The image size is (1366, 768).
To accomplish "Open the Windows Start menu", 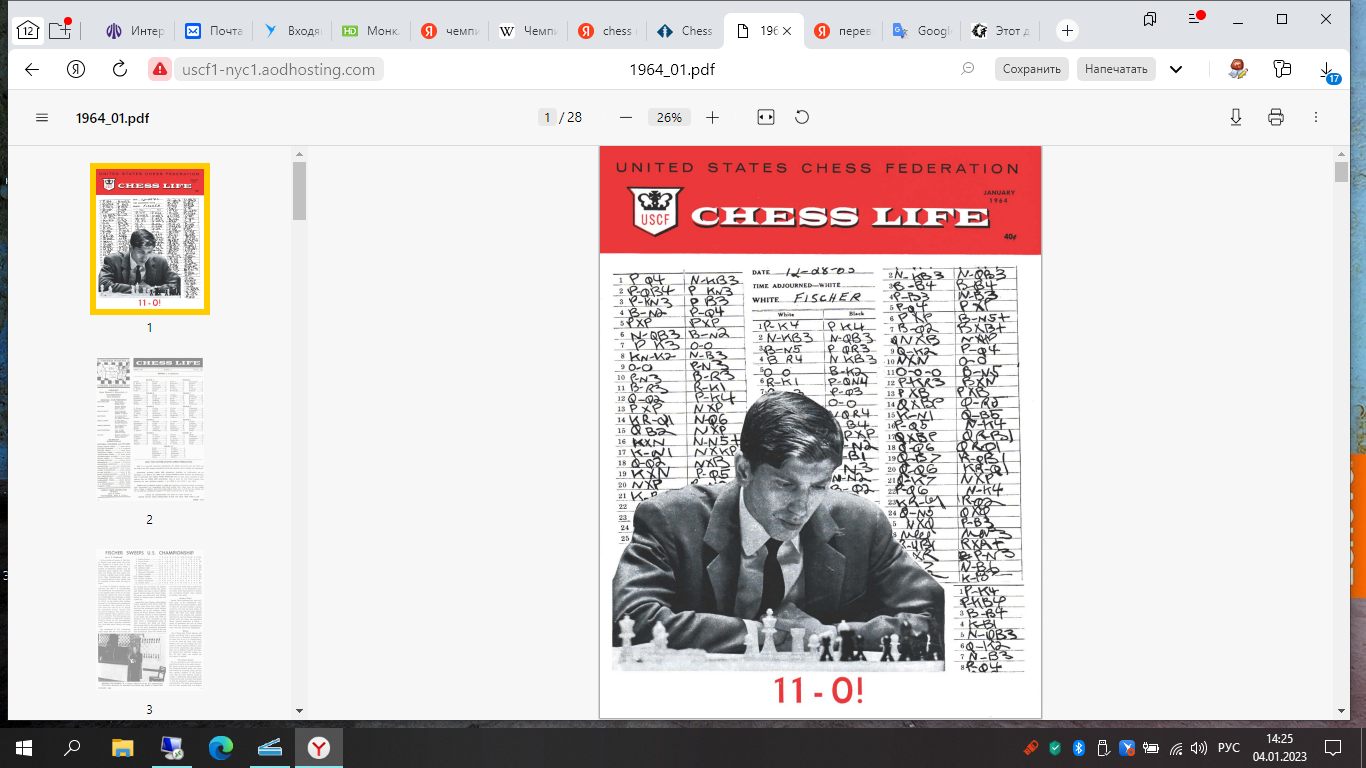I will point(24,747).
